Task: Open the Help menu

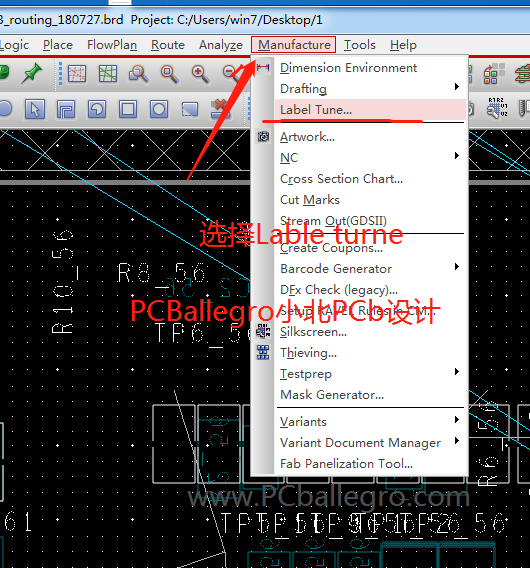Action: (403, 45)
